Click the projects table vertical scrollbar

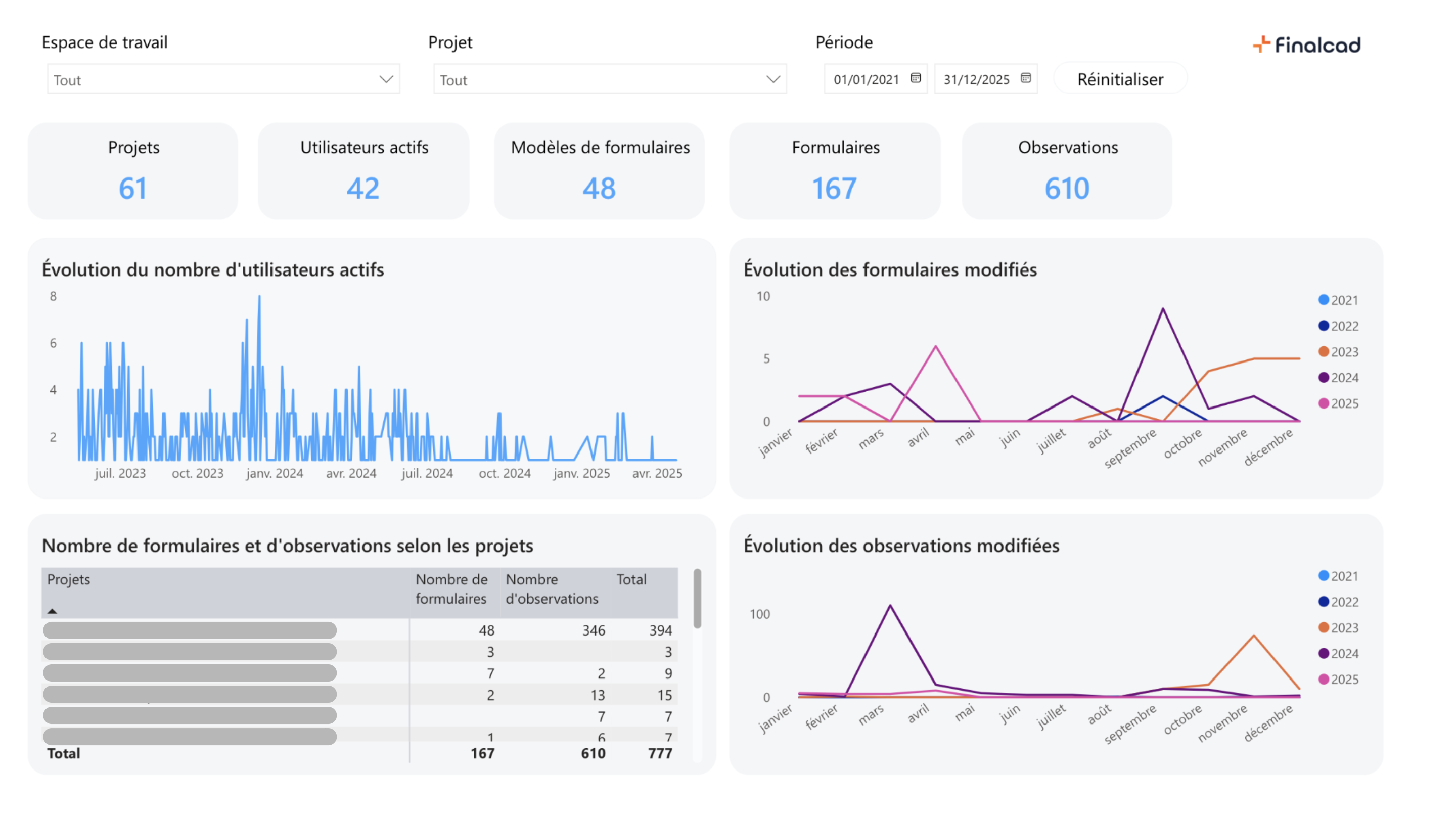(x=697, y=599)
